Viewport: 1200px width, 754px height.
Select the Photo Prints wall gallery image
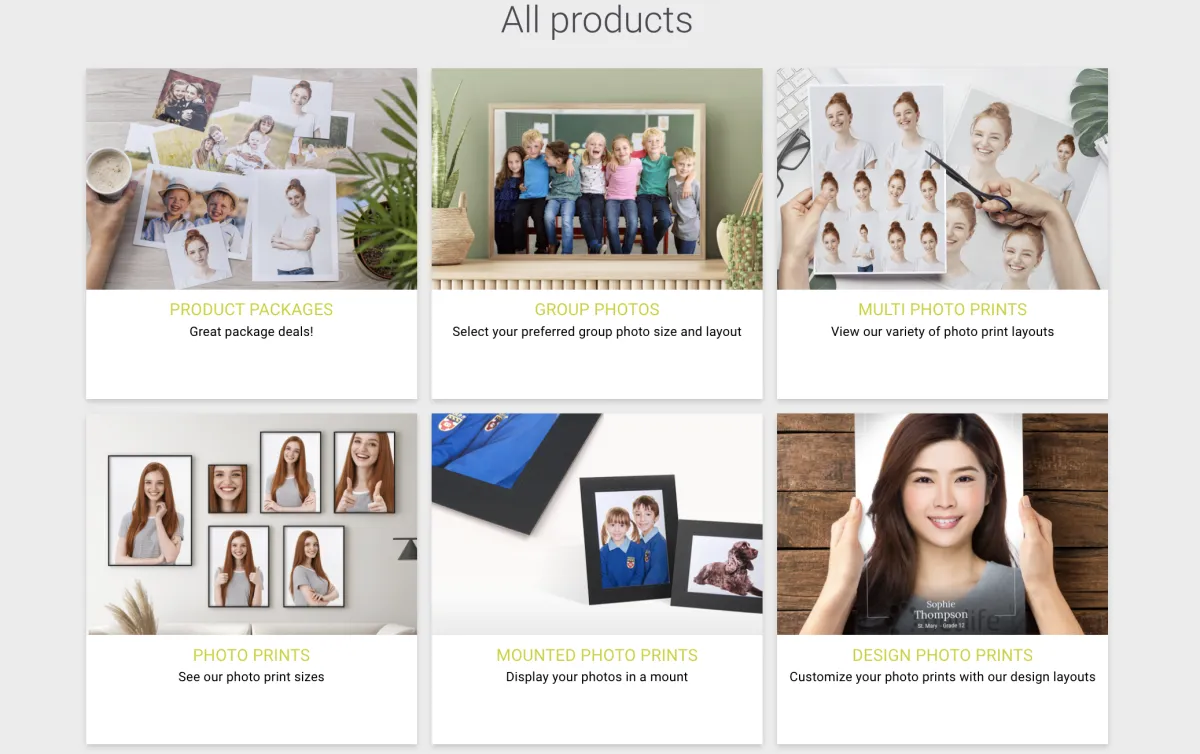pyautogui.click(x=251, y=524)
